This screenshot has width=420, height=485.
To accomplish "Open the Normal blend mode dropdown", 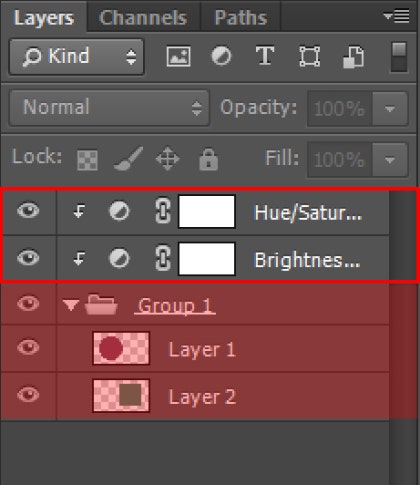I will coord(109,108).
